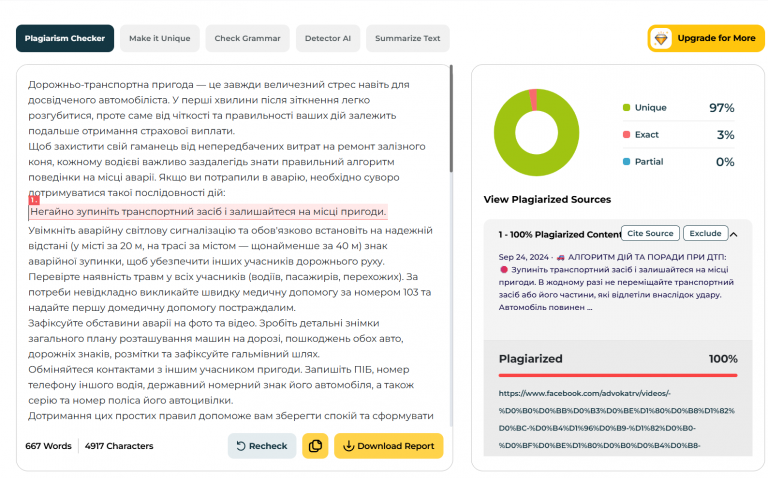Click the paragraph starting "Щоб захистити свій гаманець"
Viewport: 768px width, 478px height.
[x=227, y=169]
